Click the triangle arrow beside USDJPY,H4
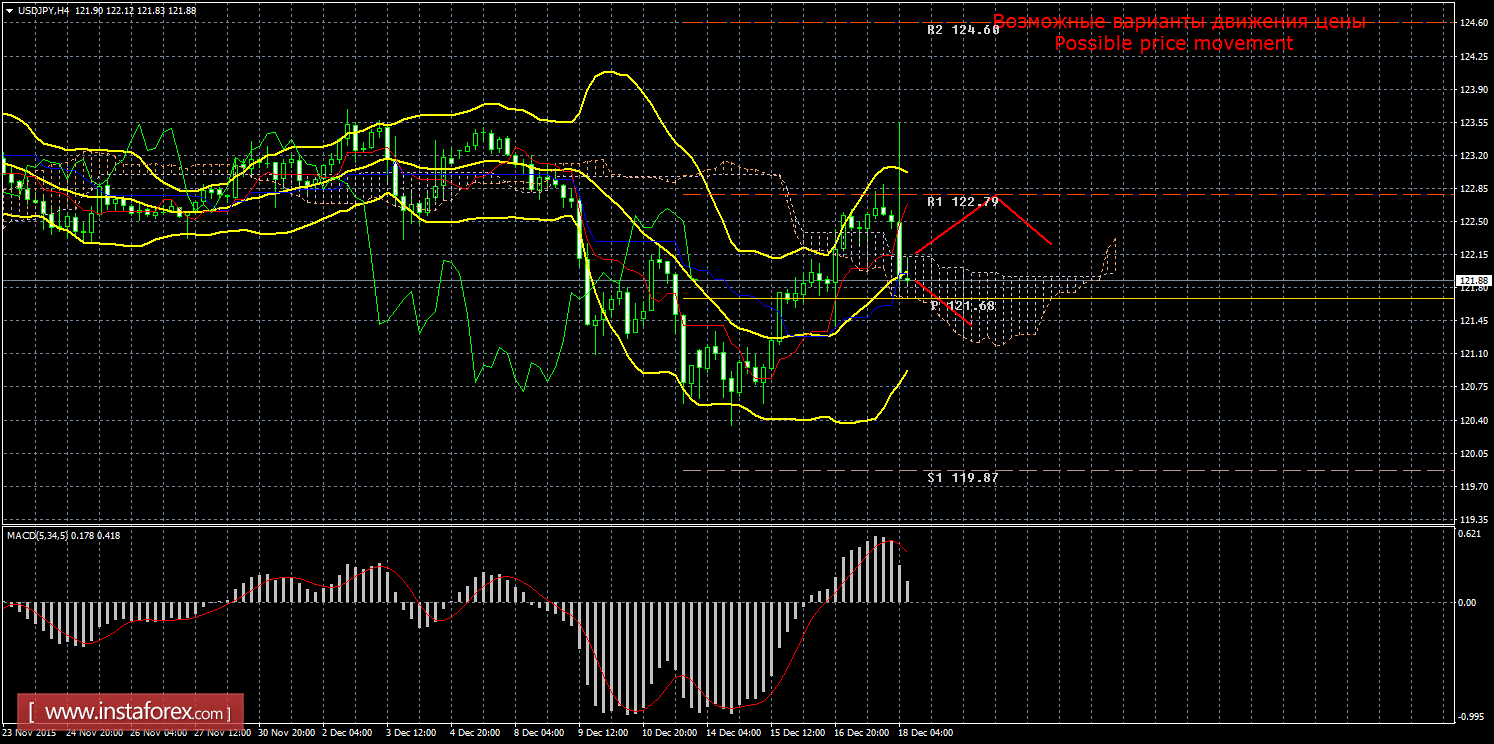 [9, 10]
